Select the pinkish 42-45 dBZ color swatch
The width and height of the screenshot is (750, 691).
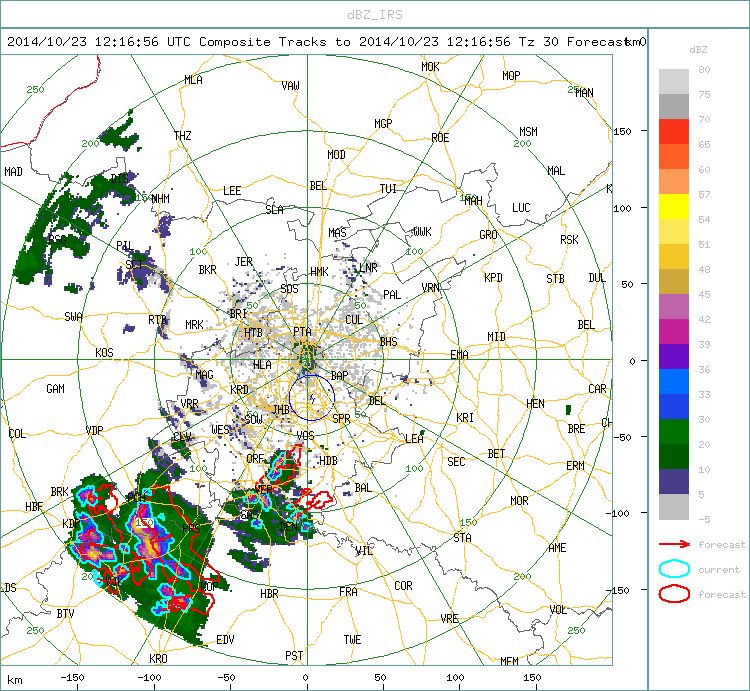673,307
